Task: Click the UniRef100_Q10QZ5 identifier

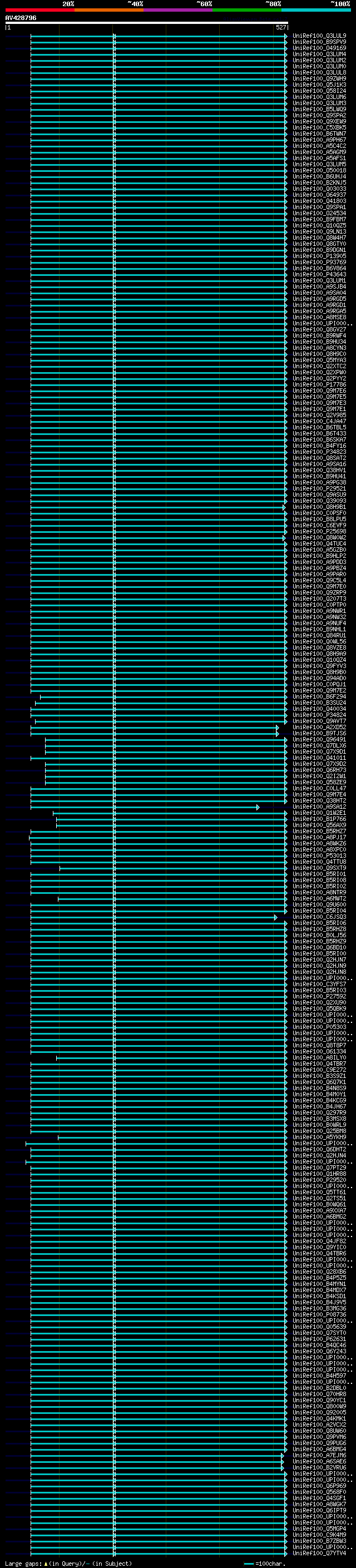Action: click(319, 226)
